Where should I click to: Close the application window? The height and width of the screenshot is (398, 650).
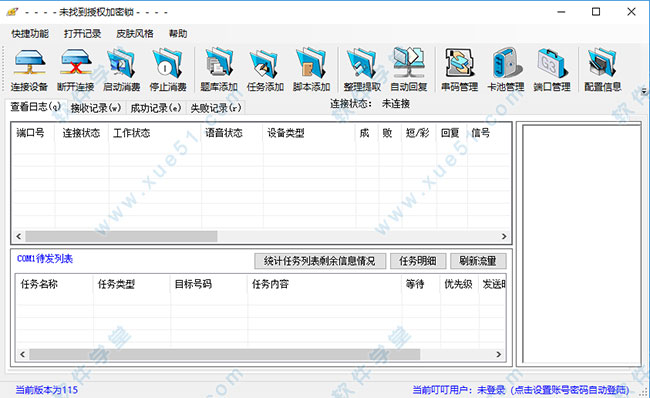pyautogui.click(x=631, y=12)
